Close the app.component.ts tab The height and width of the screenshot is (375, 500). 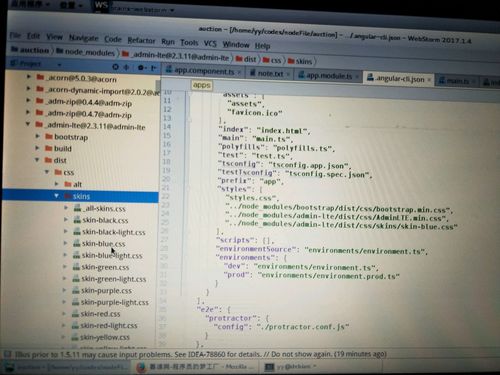239,72
